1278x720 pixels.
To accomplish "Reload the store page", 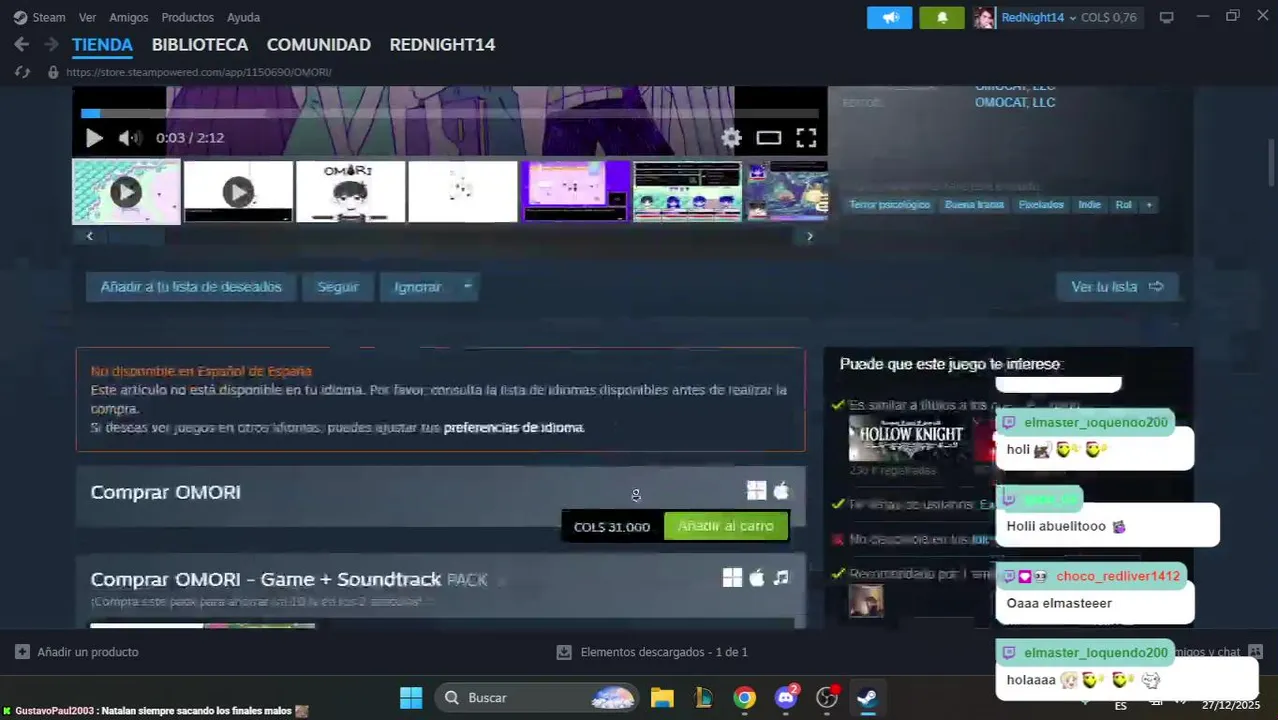I will 22,72.
